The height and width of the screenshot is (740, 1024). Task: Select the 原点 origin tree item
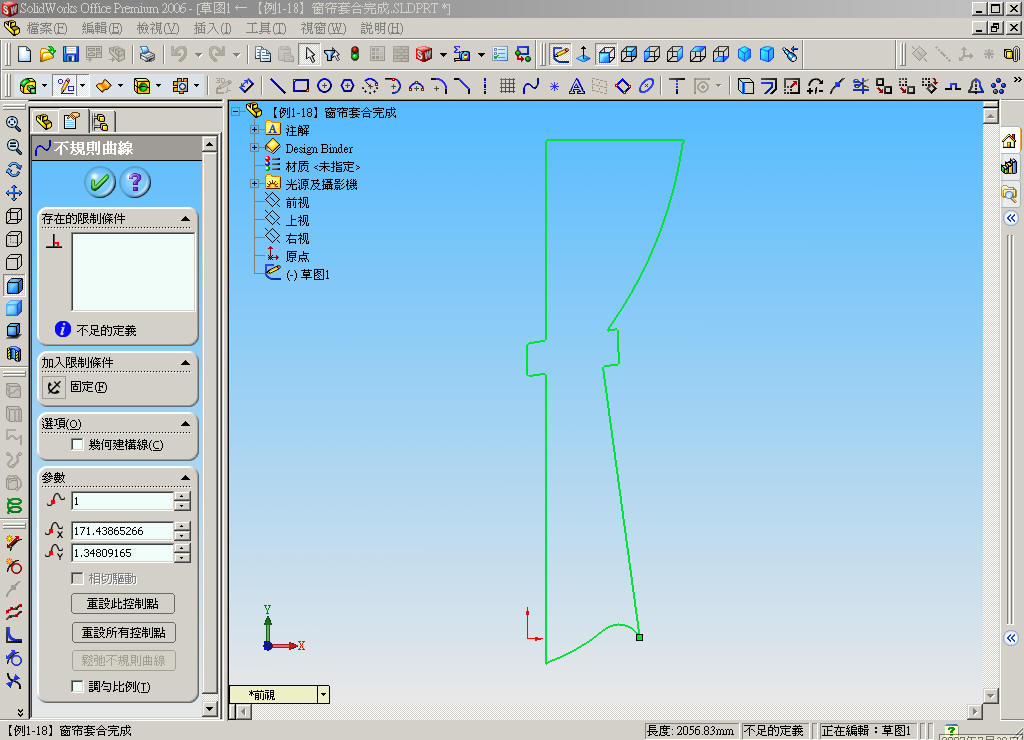tap(297, 256)
